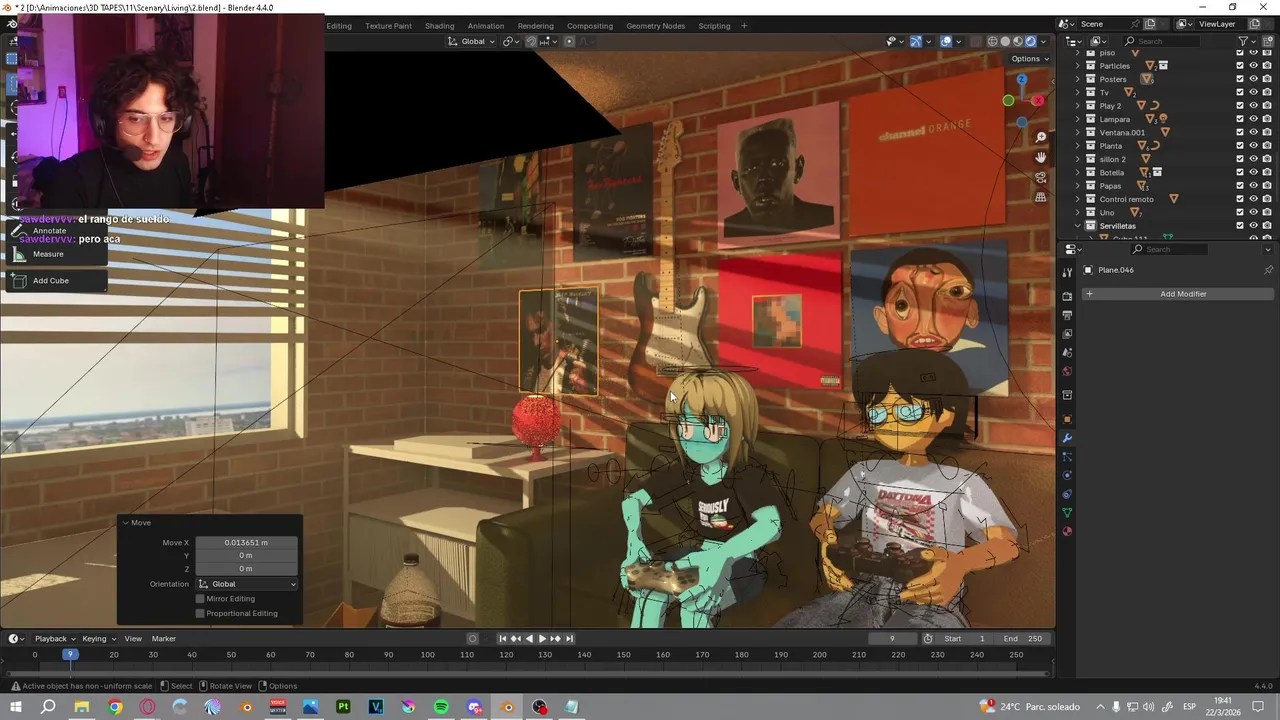Open the viewport shading options arrow

[x=1044, y=41]
